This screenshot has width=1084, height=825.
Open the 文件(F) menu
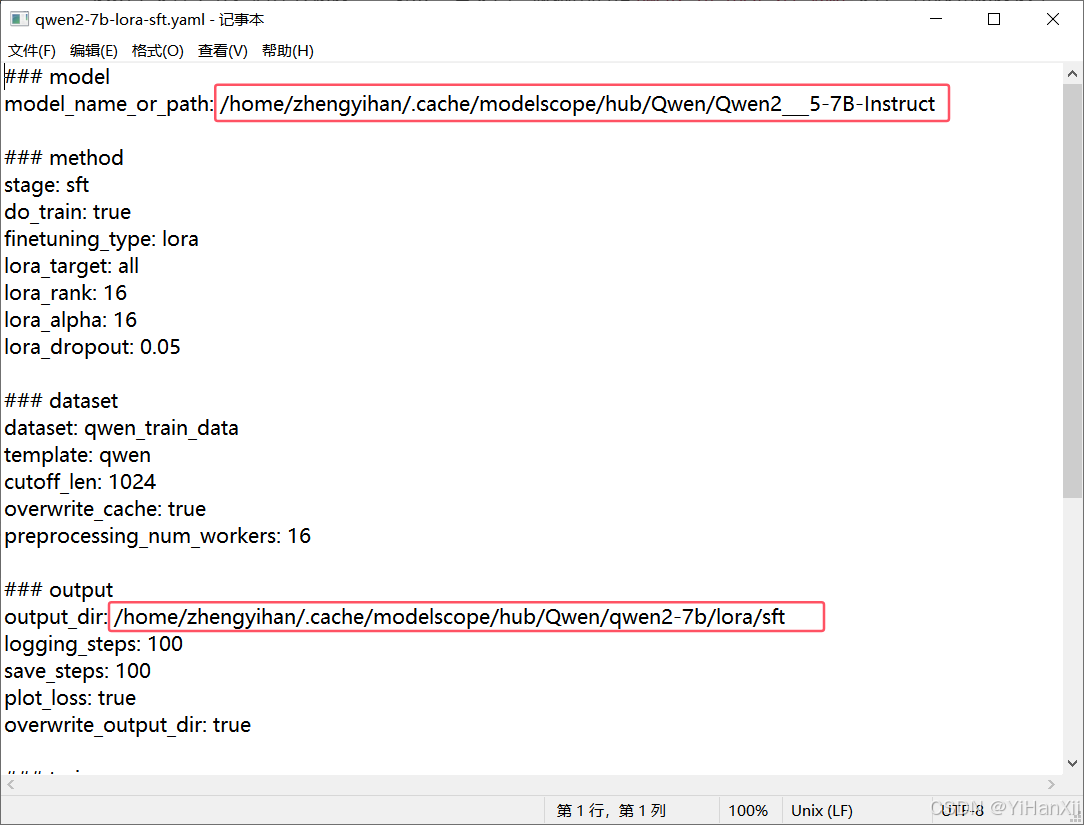coord(32,50)
